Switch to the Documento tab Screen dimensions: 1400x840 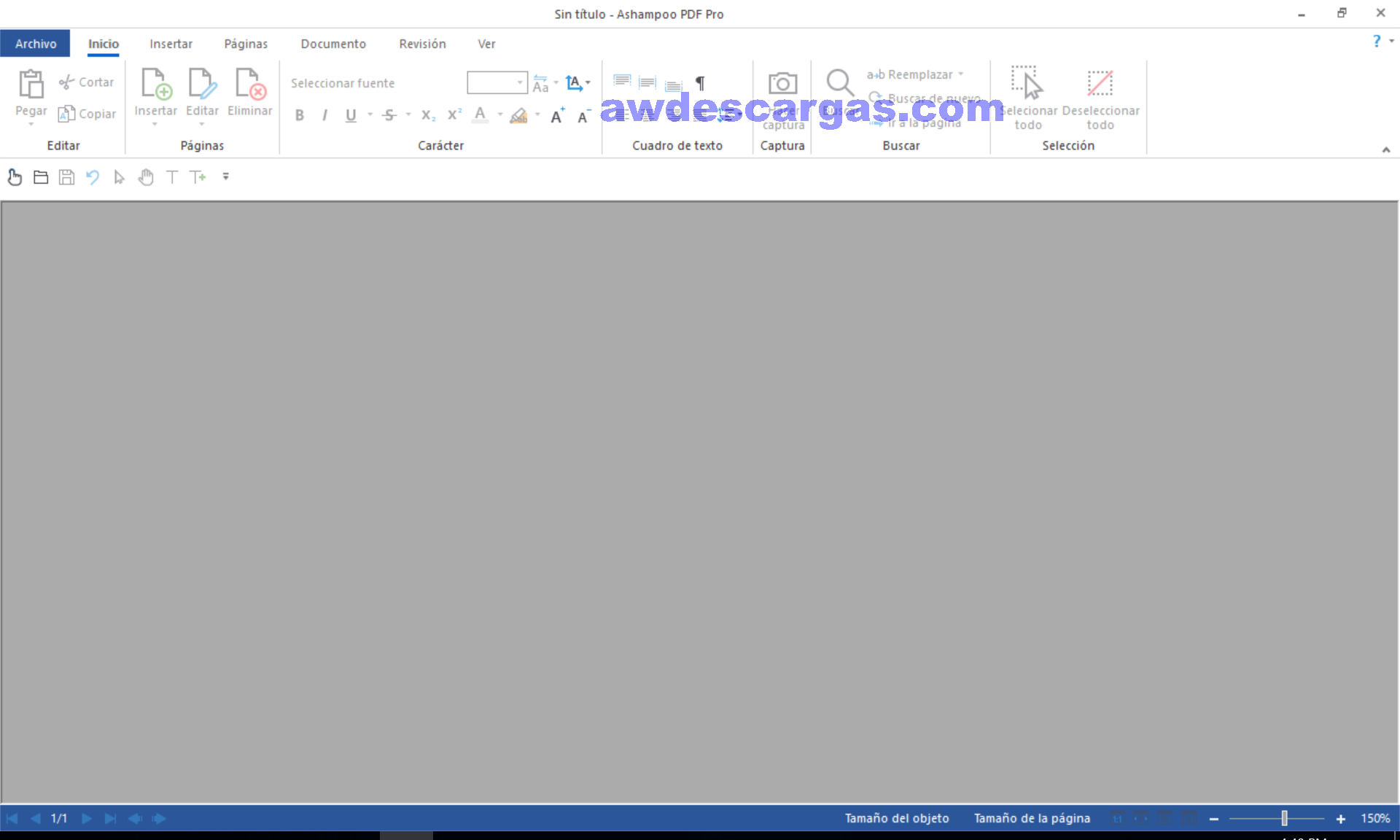(x=333, y=44)
